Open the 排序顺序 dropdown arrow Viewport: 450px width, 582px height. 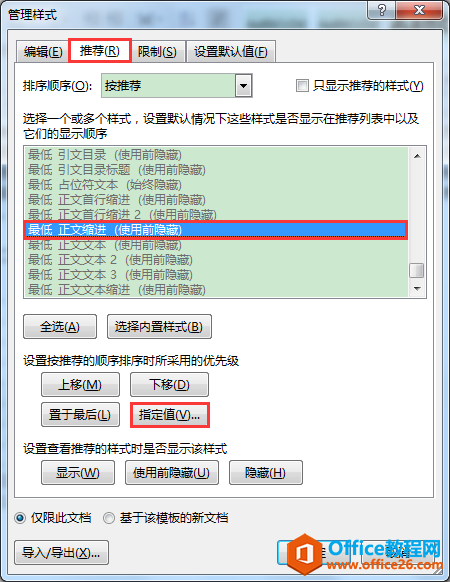pos(243,86)
